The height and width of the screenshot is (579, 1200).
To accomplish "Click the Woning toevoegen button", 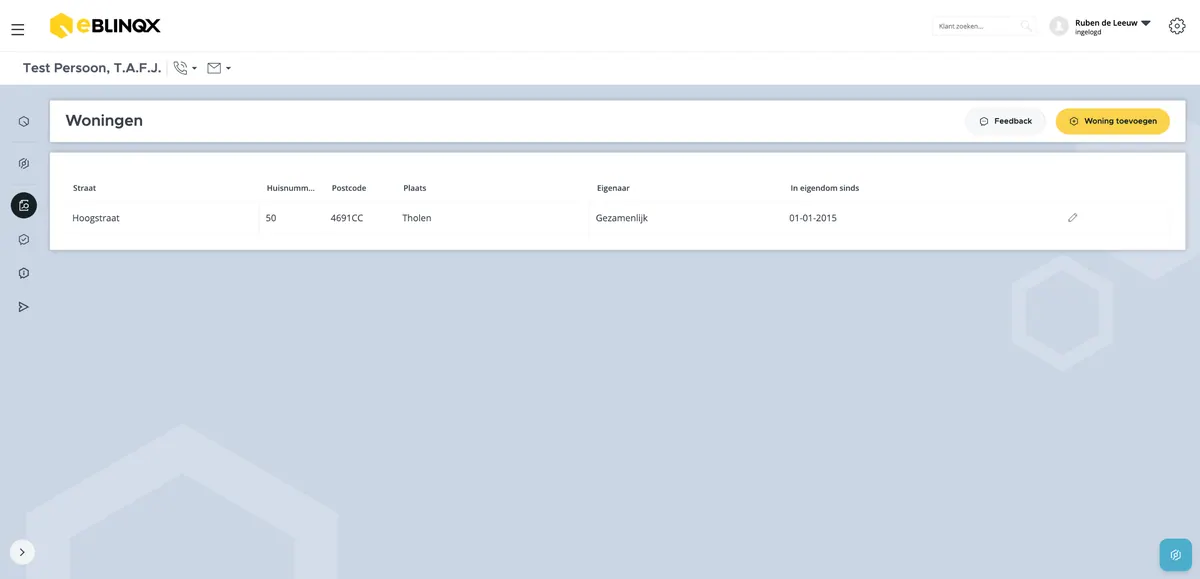I will [1113, 121].
